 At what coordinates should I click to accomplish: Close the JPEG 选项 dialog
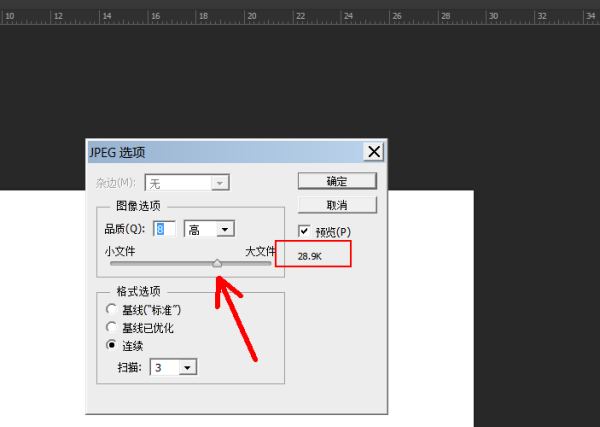click(374, 152)
